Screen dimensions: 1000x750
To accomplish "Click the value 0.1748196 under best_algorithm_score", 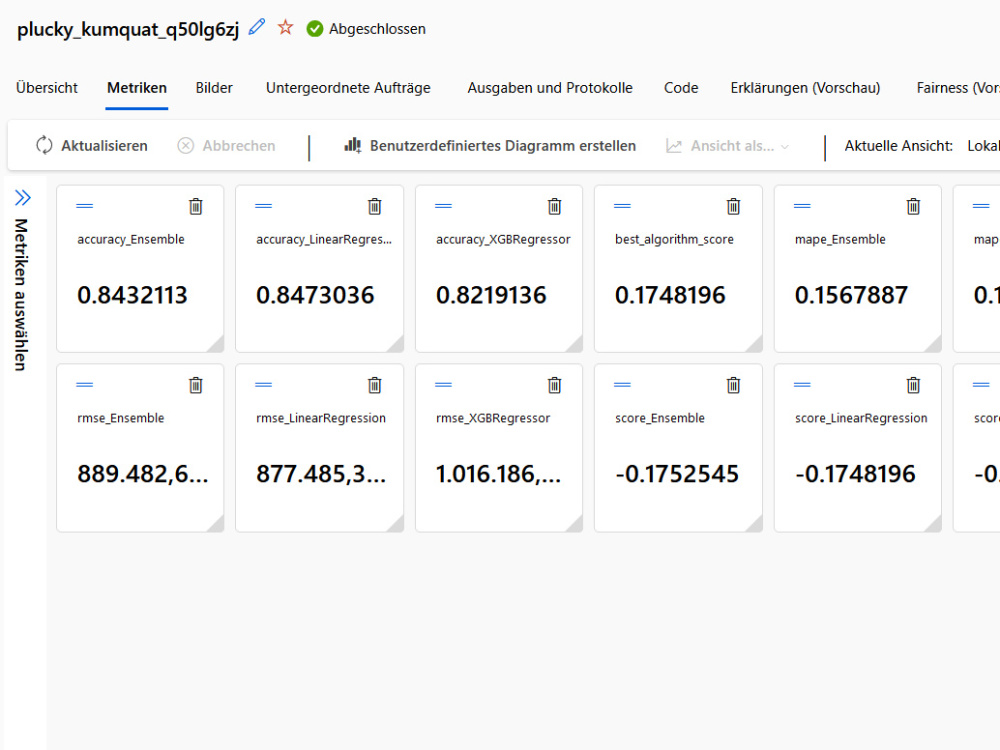I will [670, 295].
